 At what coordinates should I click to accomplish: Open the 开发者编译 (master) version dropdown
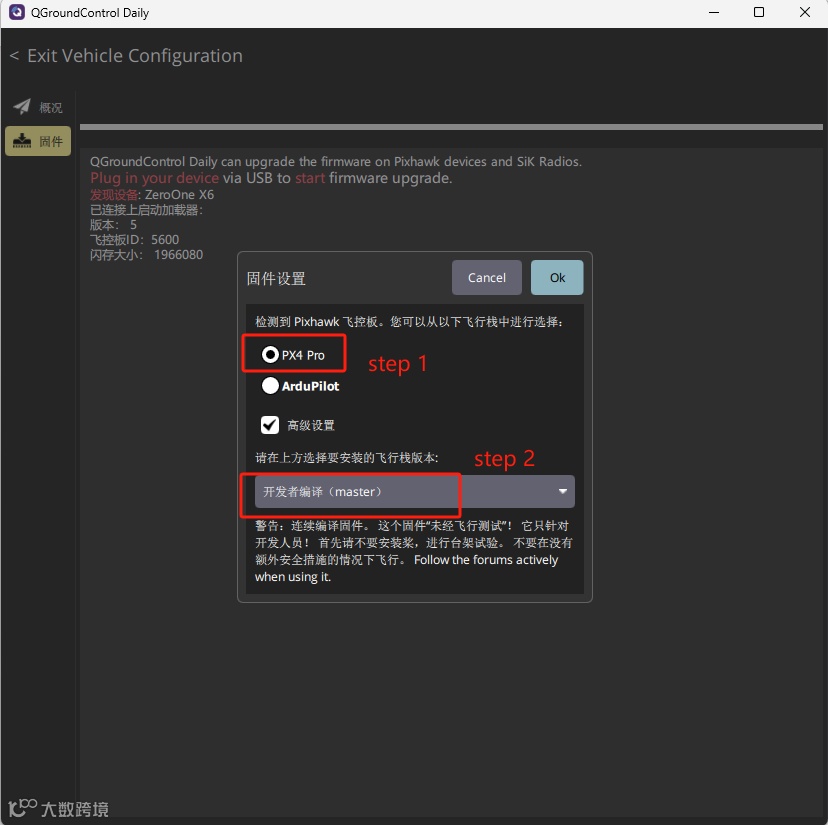[x=415, y=492]
